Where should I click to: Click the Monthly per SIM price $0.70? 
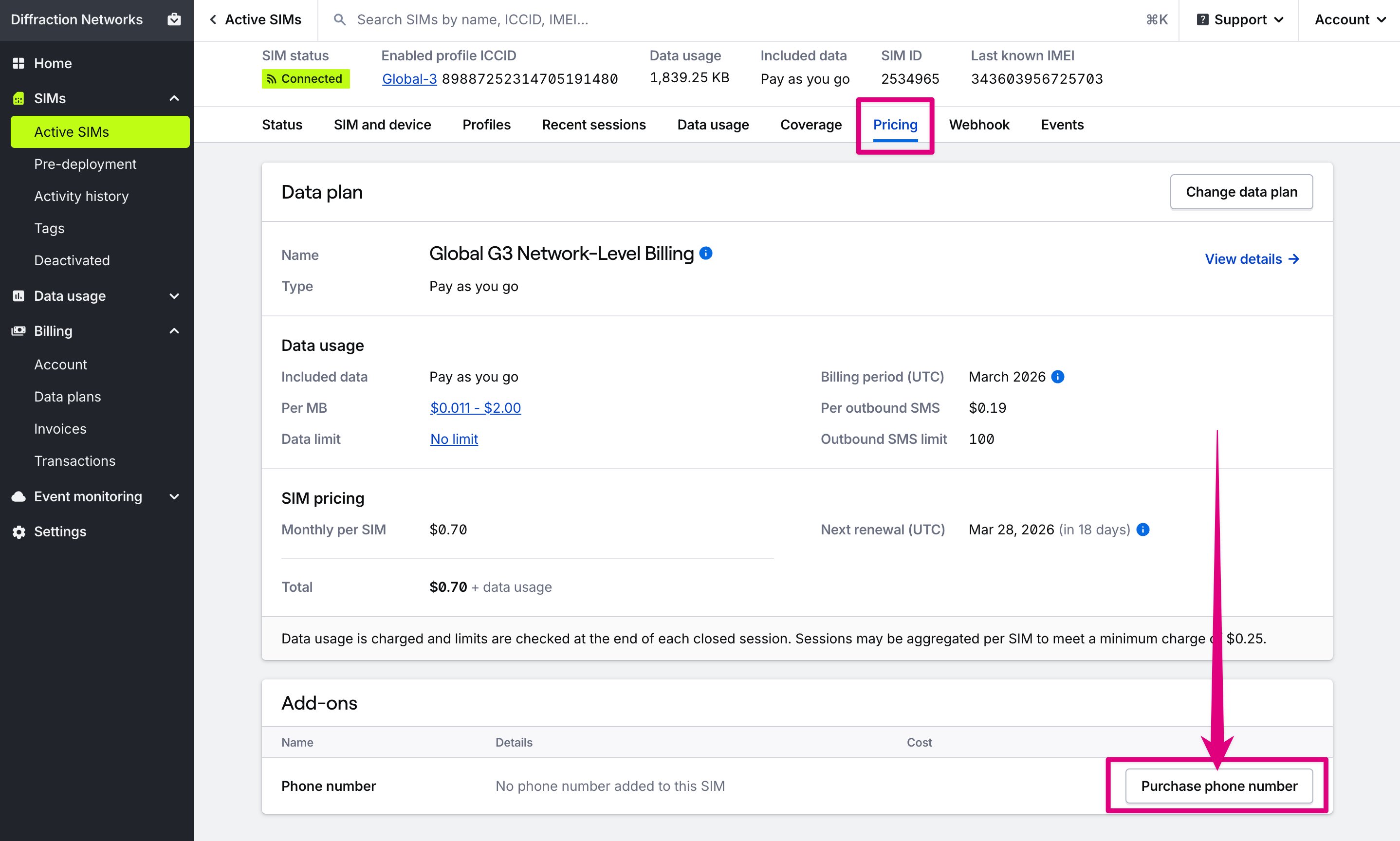(448, 530)
